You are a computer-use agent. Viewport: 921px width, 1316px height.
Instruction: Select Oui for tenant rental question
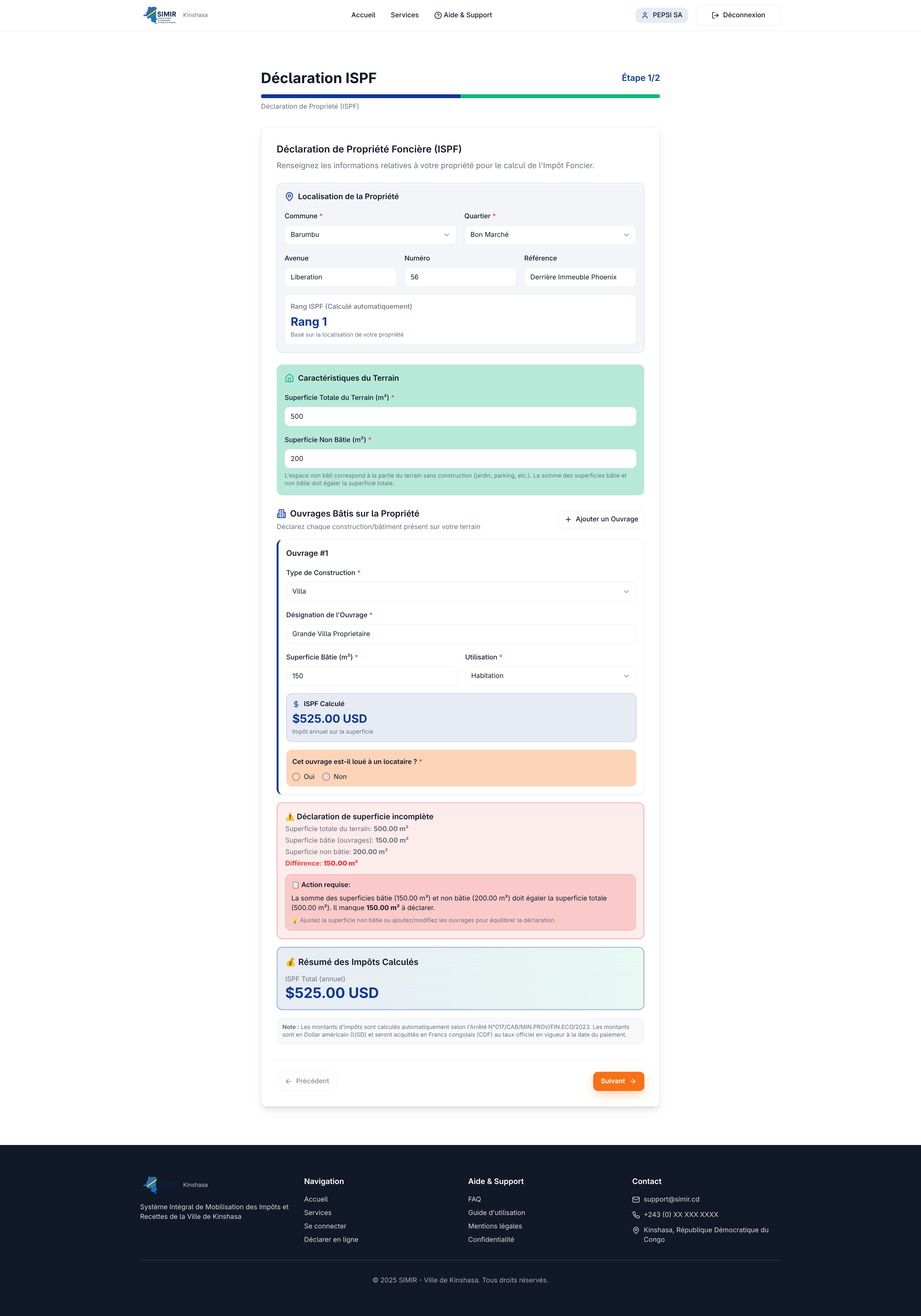coord(296,777)
